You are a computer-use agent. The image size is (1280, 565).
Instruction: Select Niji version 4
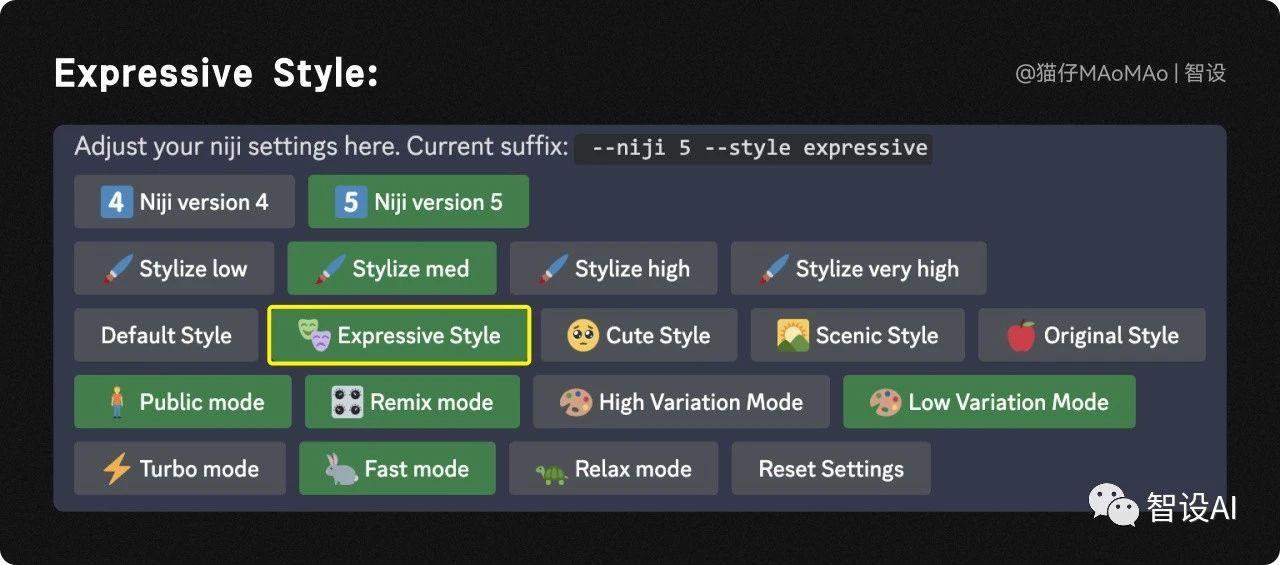click(x=184, y=202)
